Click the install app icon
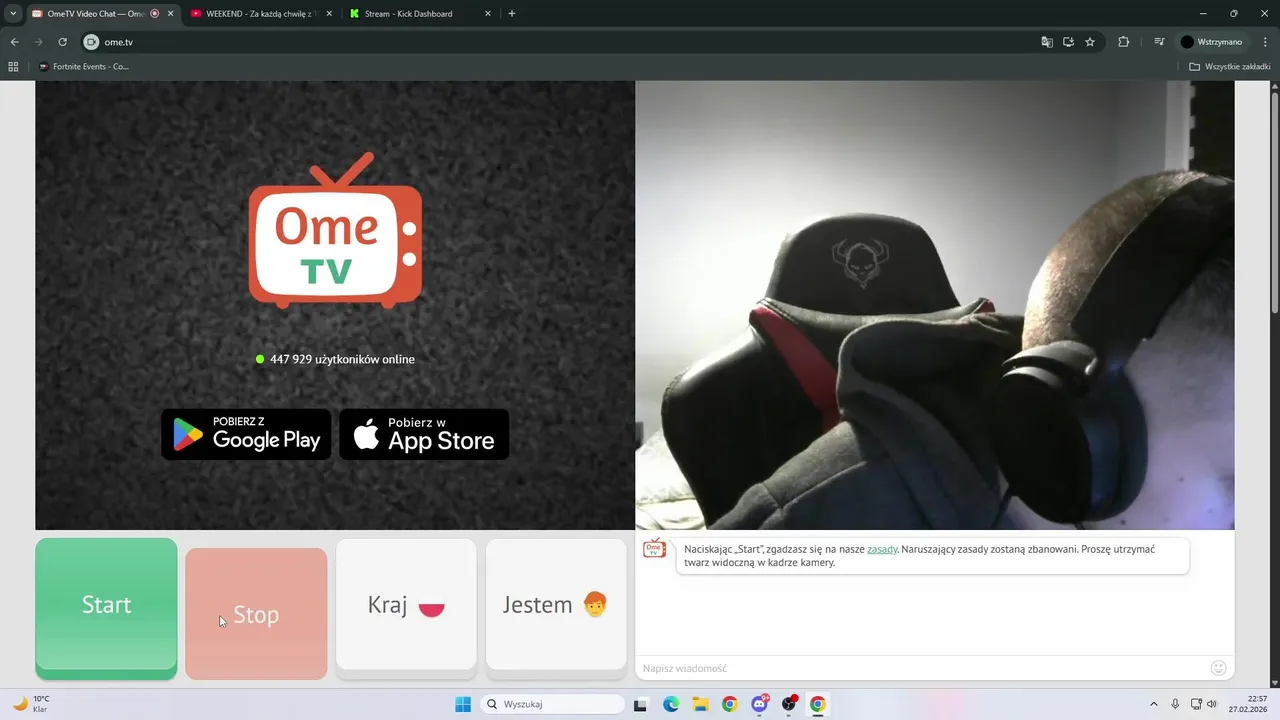This screenshot has height=720, width=1280. click(x=1069, y=42)
